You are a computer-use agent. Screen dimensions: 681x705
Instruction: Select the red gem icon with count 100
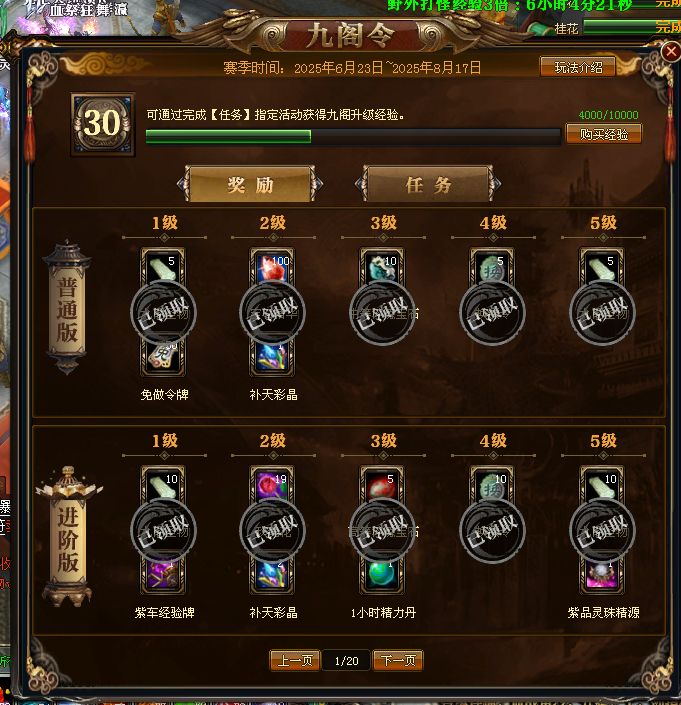click(x=272, y=268)
